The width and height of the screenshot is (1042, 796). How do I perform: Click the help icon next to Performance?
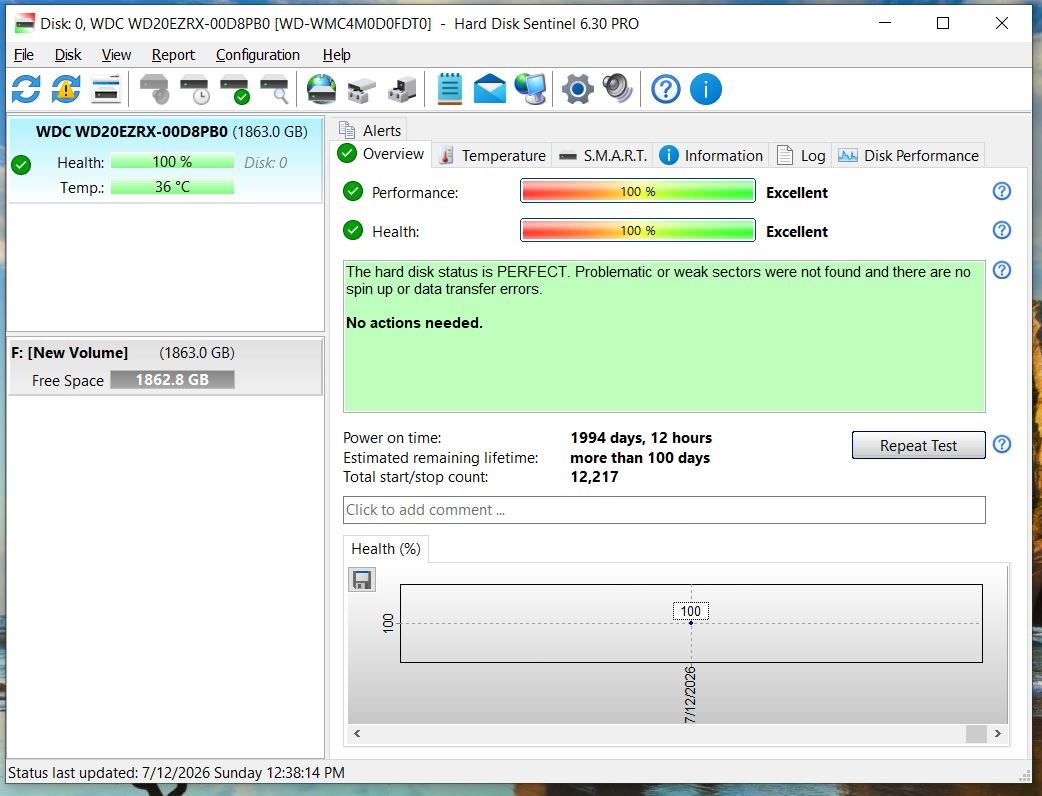click(x=1001, y=191)
